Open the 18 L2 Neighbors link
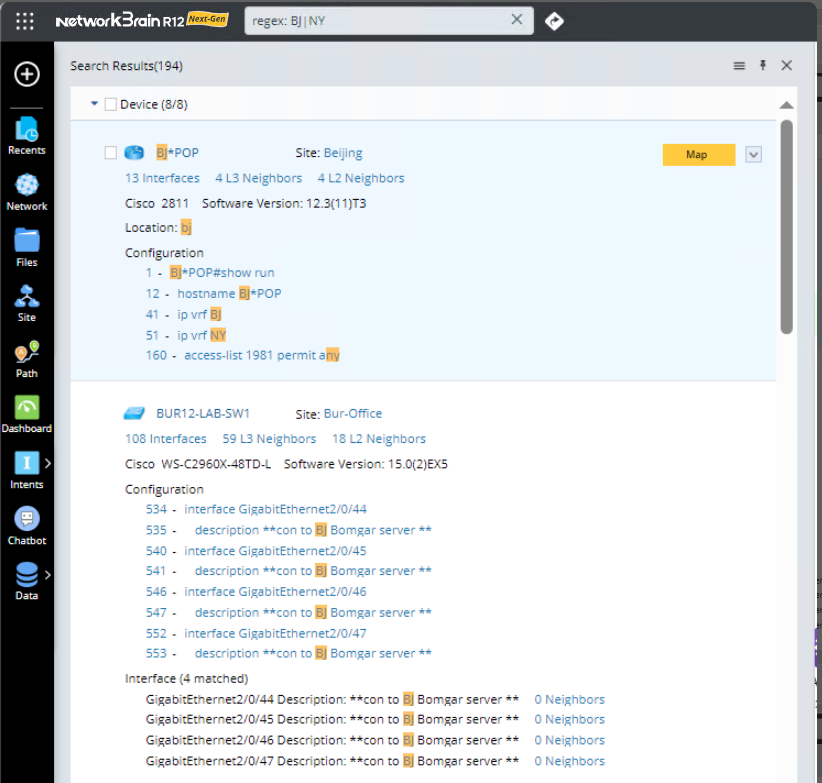The height and width of the screenshot is (783, 822). [x=378, y=439]
